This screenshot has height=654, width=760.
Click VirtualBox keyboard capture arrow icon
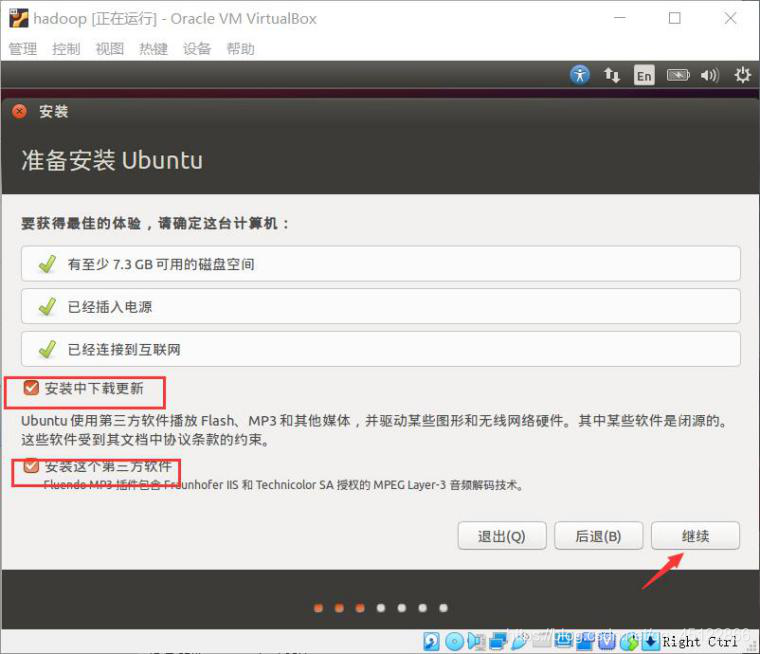651,641
